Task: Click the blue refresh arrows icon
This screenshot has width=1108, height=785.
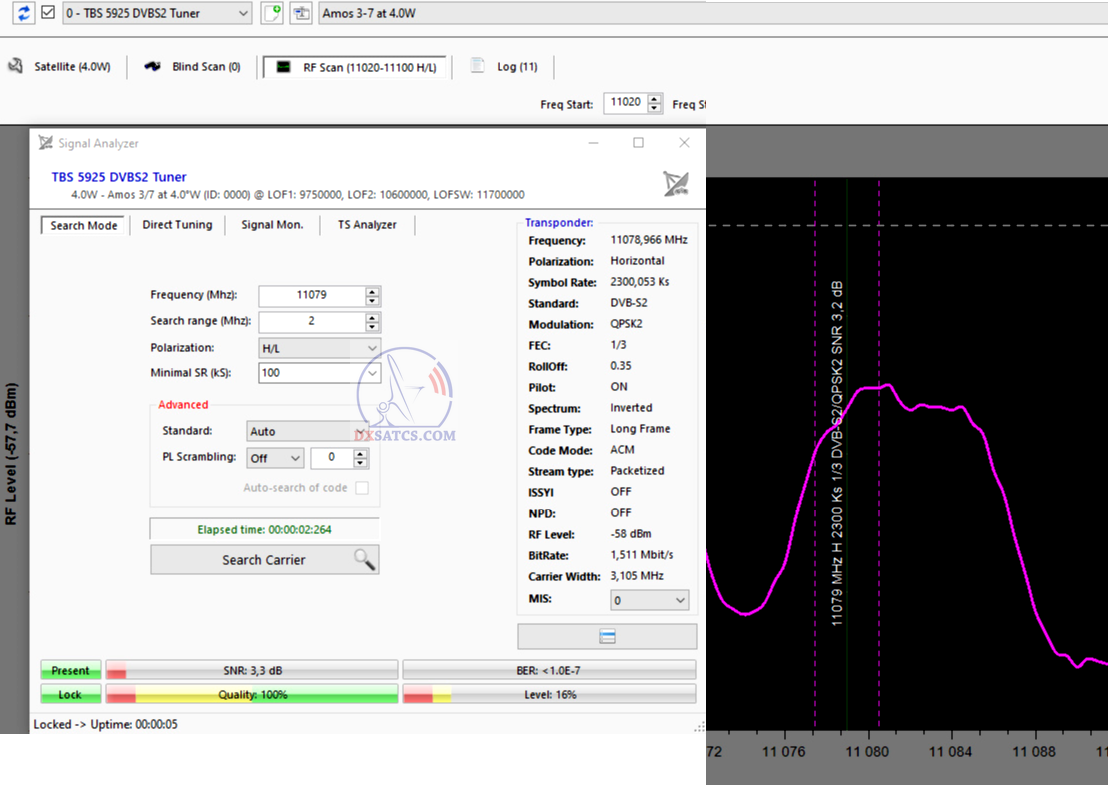Action: tap(25, 13)
